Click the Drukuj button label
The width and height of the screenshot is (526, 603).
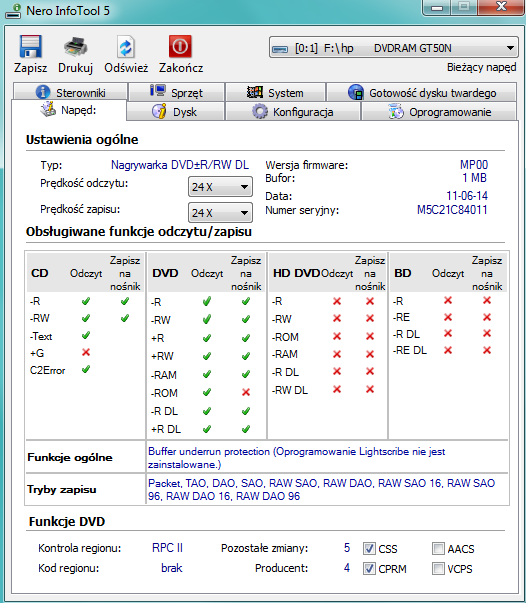75,68
